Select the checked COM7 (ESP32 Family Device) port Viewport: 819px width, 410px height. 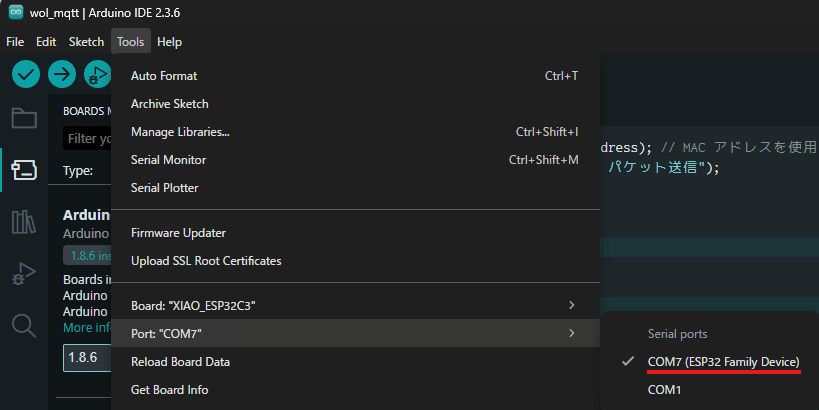tap(710, 361)
